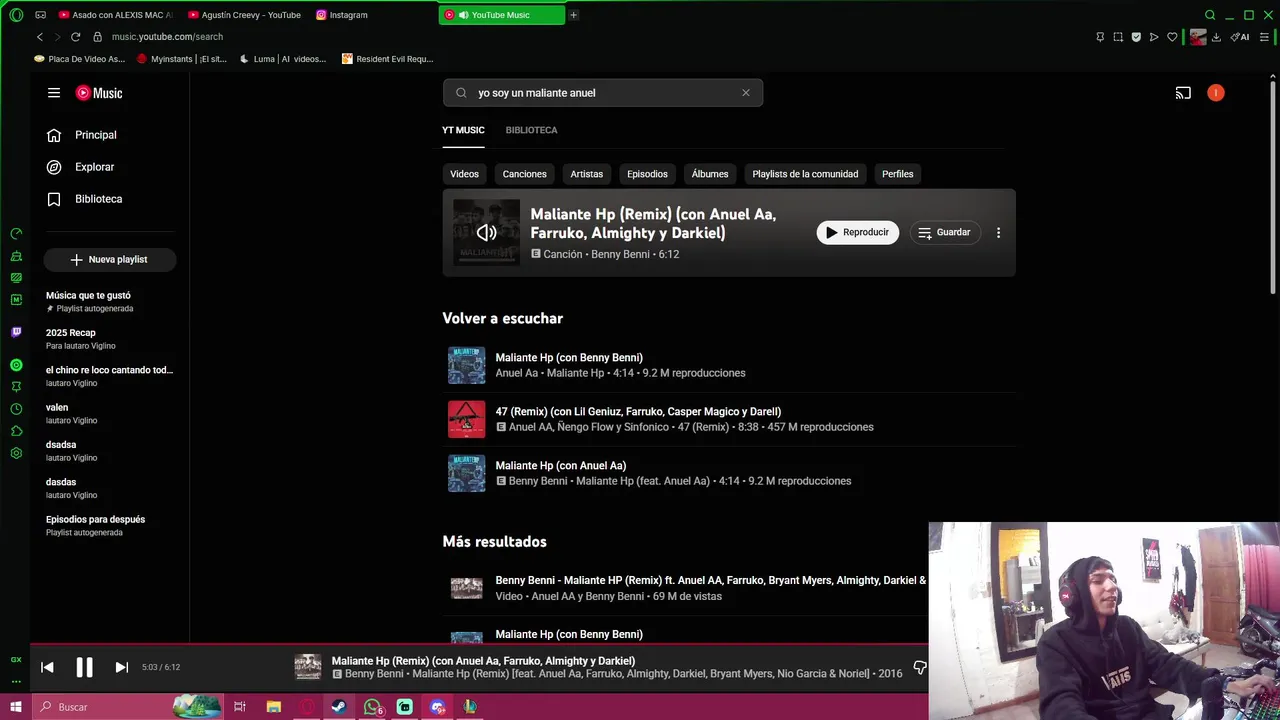Screen dimensions: 1280x720
Task: Open three-dot menu for top result
Action: pos(998,232)
